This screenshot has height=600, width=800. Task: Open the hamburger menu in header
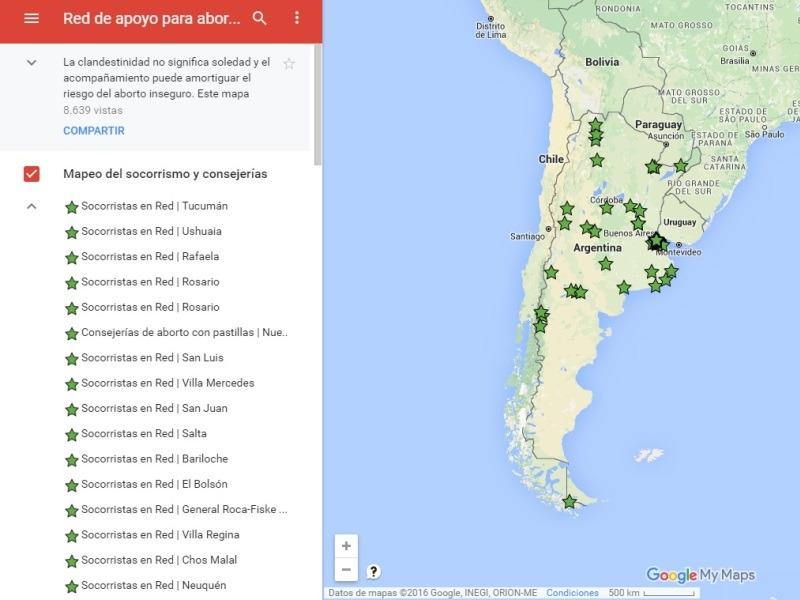31,19
